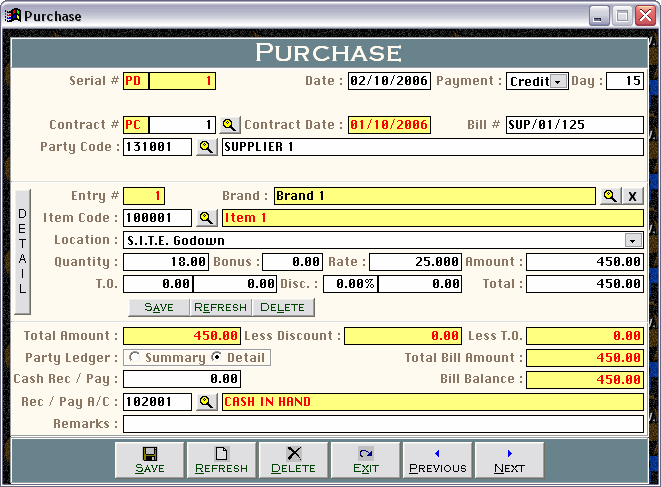This screenshot has width=661, height=487.
Task: Click the CASH IN HAND account name
Action: (x=433, y=402)
